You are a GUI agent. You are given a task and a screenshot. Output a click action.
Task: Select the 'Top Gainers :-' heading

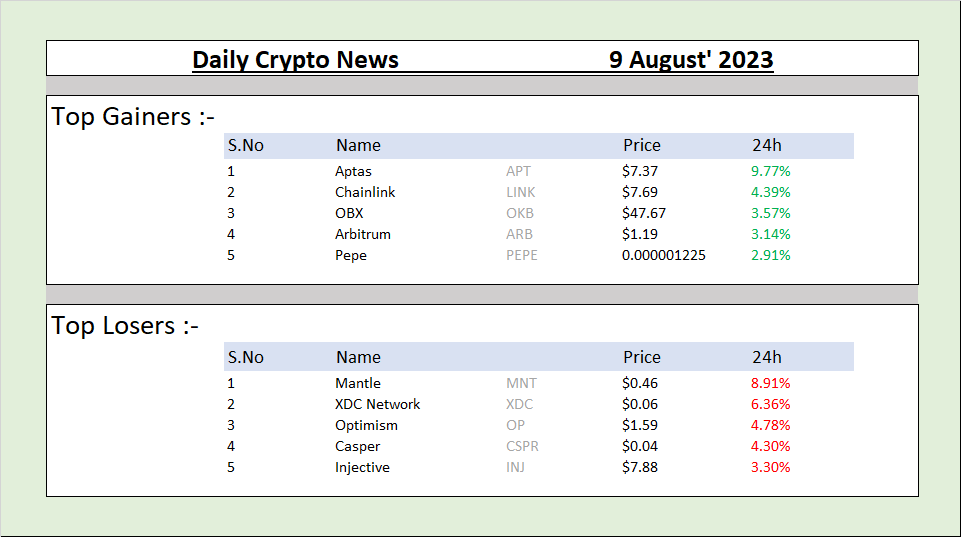(x=133, y=116)
